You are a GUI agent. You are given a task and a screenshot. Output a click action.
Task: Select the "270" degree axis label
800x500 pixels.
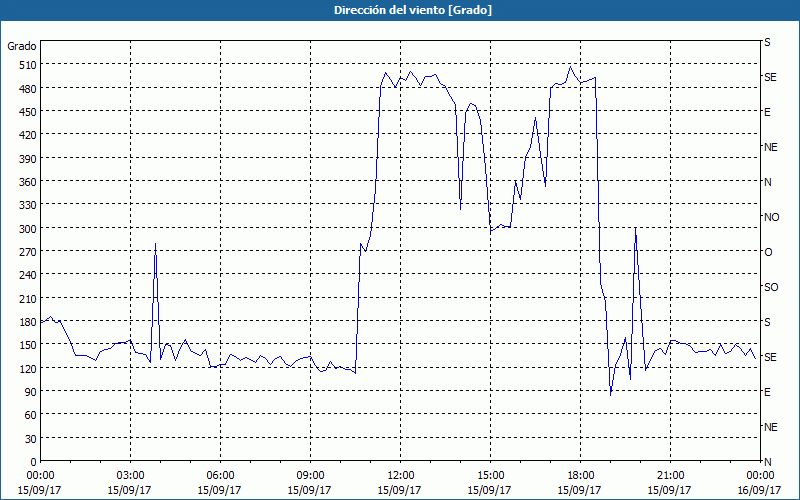click(28, 252)
